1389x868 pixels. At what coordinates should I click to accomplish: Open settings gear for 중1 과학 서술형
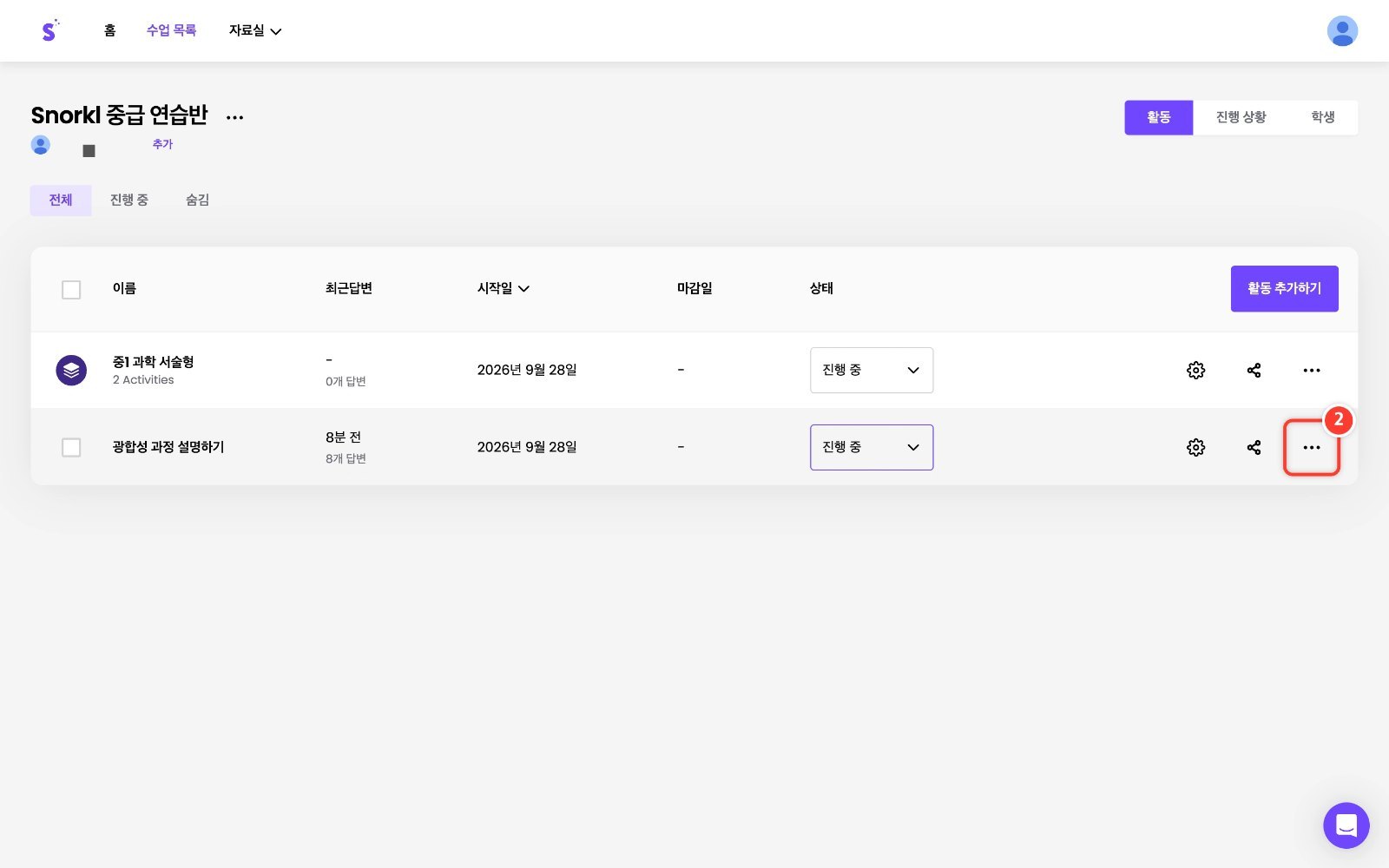pos(1195,371)
